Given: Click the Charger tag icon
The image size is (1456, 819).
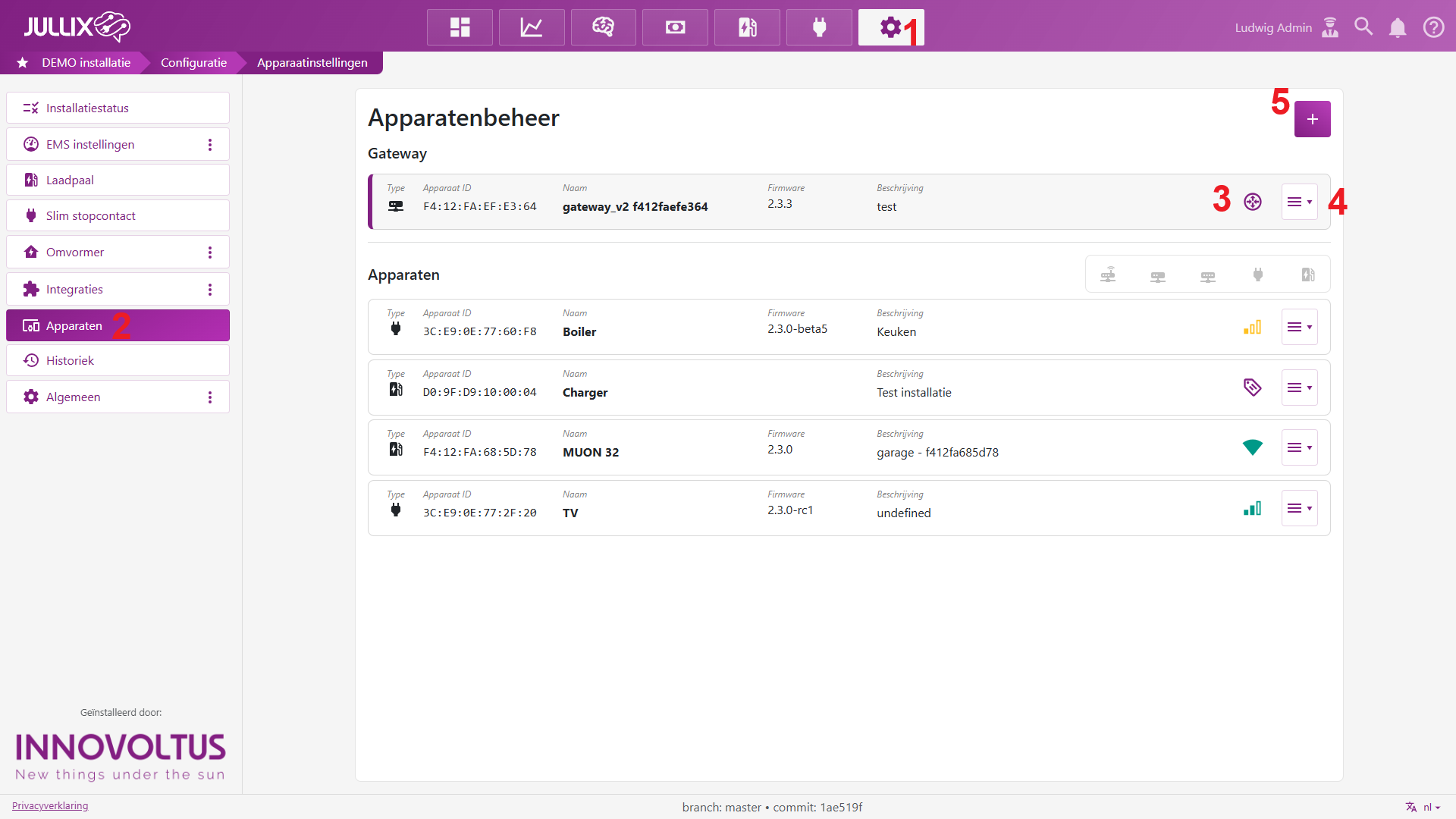Looking at the screenshot, I should point(1252,388).
